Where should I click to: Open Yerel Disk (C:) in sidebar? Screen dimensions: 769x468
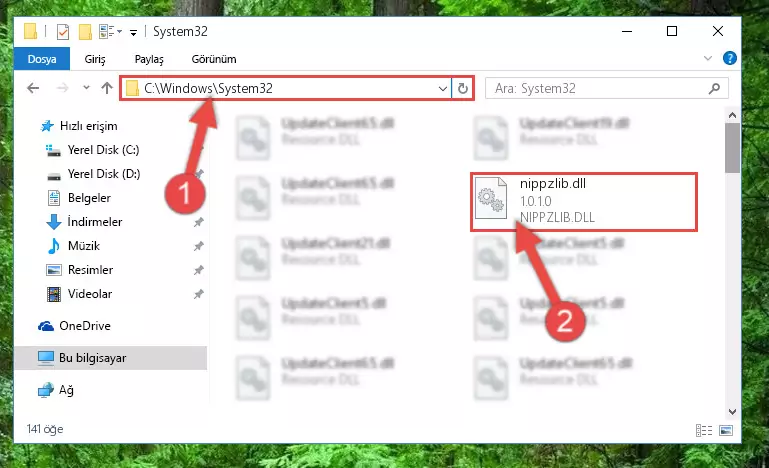(x=103, y=150)
